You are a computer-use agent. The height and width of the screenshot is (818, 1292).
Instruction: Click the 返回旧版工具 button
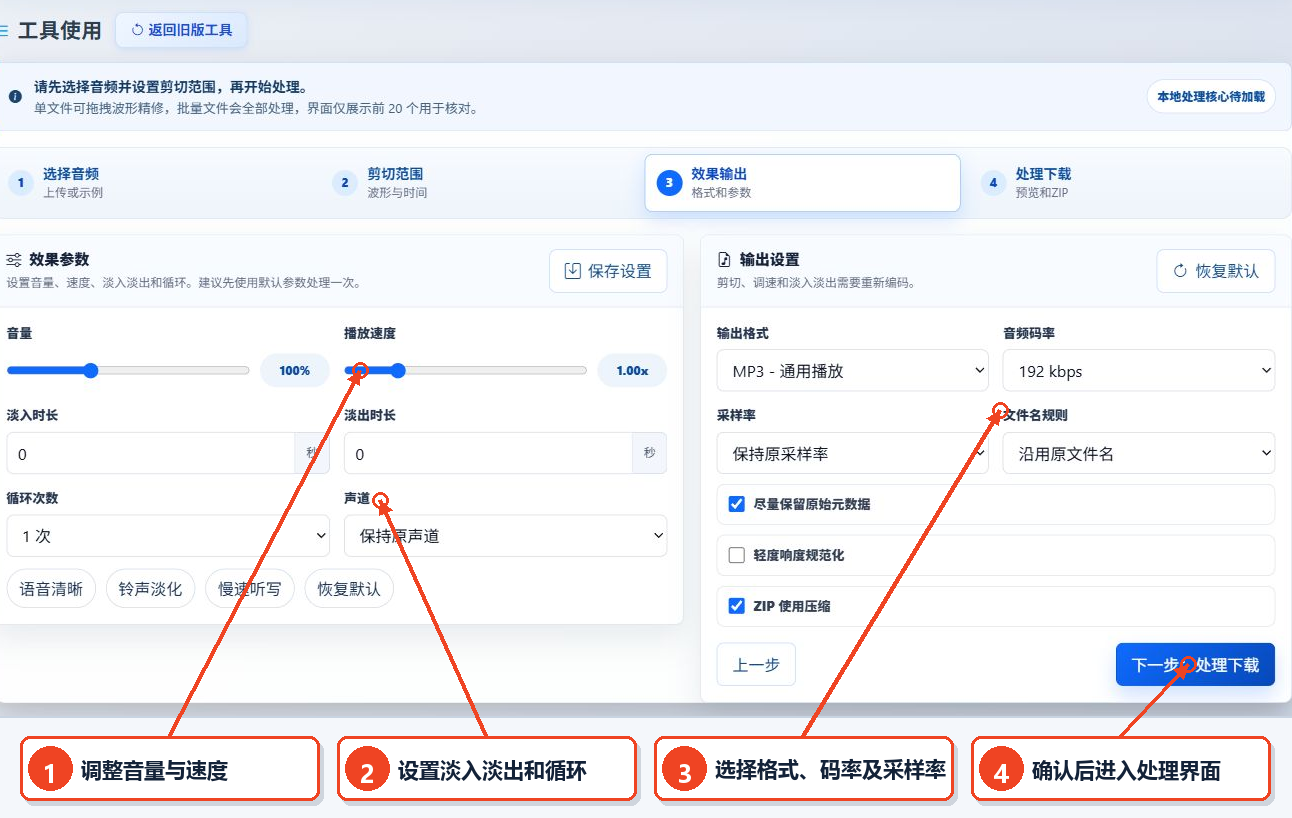click(x=181, y=30)
